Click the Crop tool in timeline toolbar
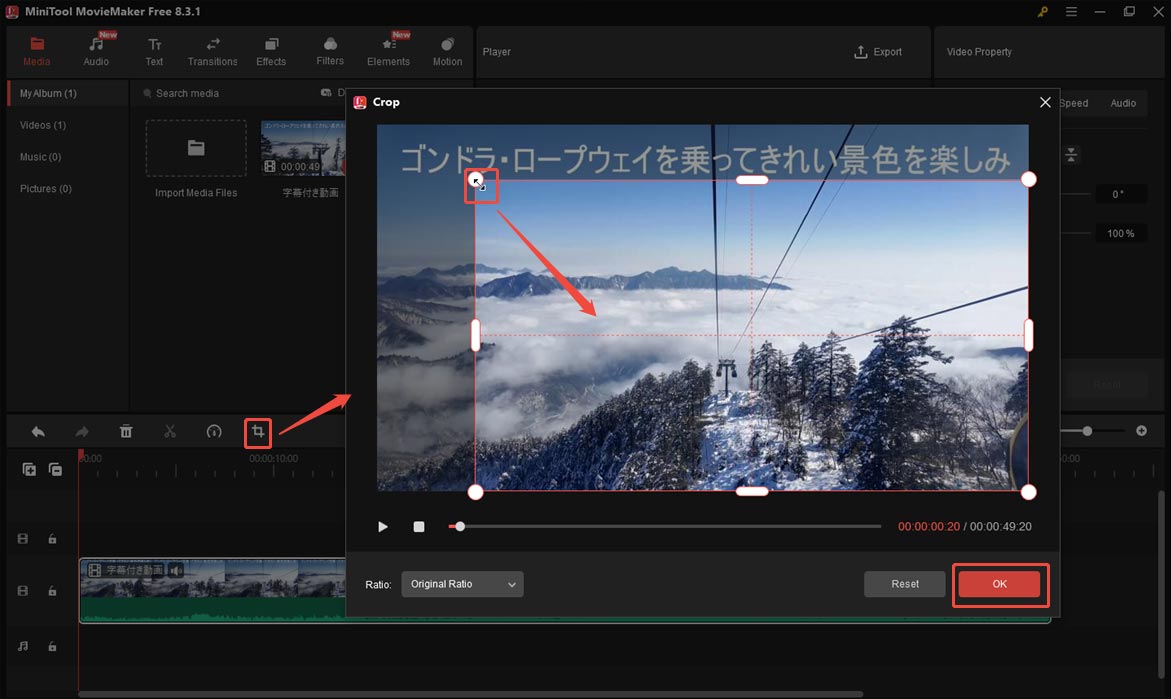The width and height of the screenshot is (1171, 699). pyautogui.click(x=258, y=432)
